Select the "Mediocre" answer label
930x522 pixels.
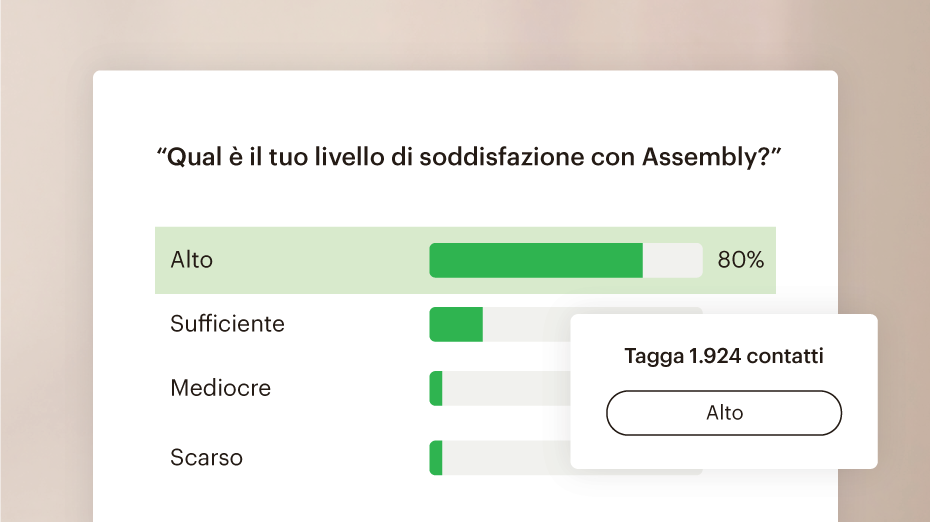pyautogui.click(x=220, y=388)
